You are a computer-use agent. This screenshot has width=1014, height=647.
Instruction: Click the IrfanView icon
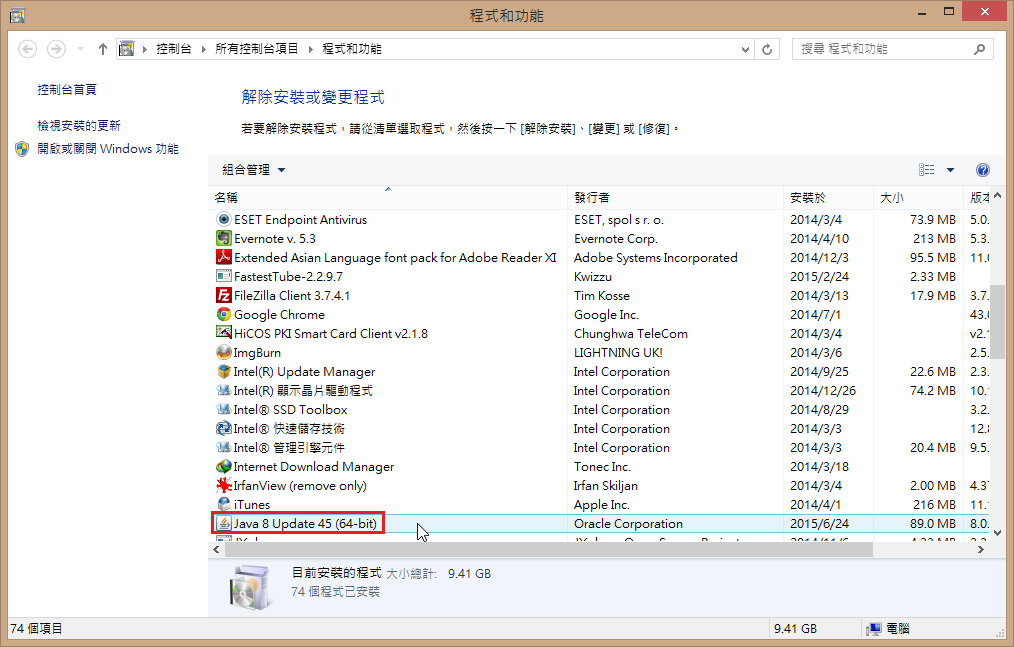224,485
